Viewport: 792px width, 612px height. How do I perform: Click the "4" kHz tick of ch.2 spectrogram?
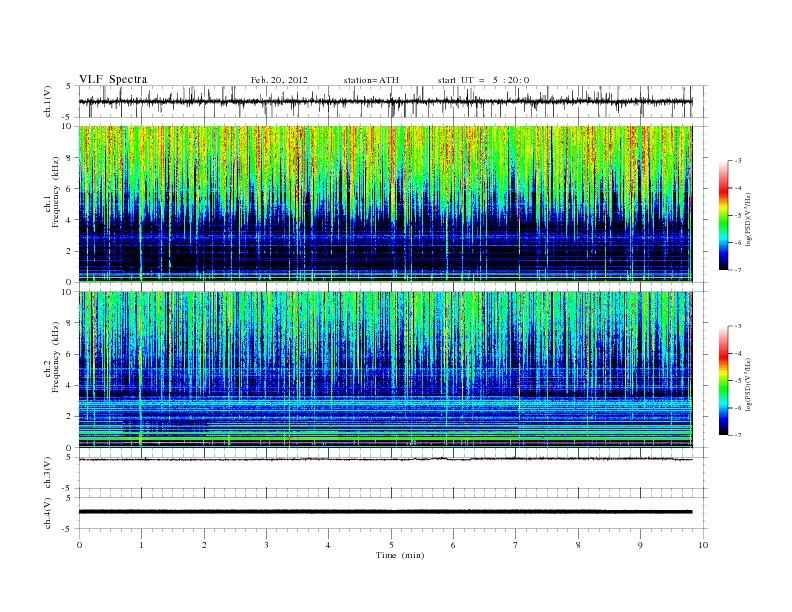click(x=70, y=385)
